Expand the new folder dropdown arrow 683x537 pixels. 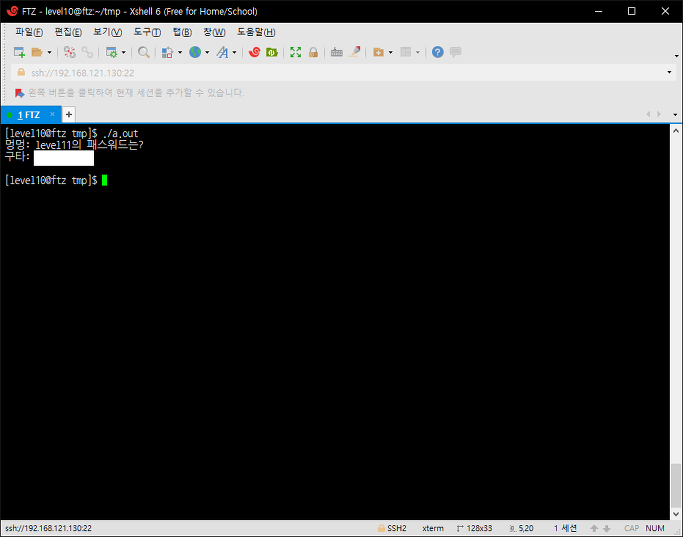391,53
